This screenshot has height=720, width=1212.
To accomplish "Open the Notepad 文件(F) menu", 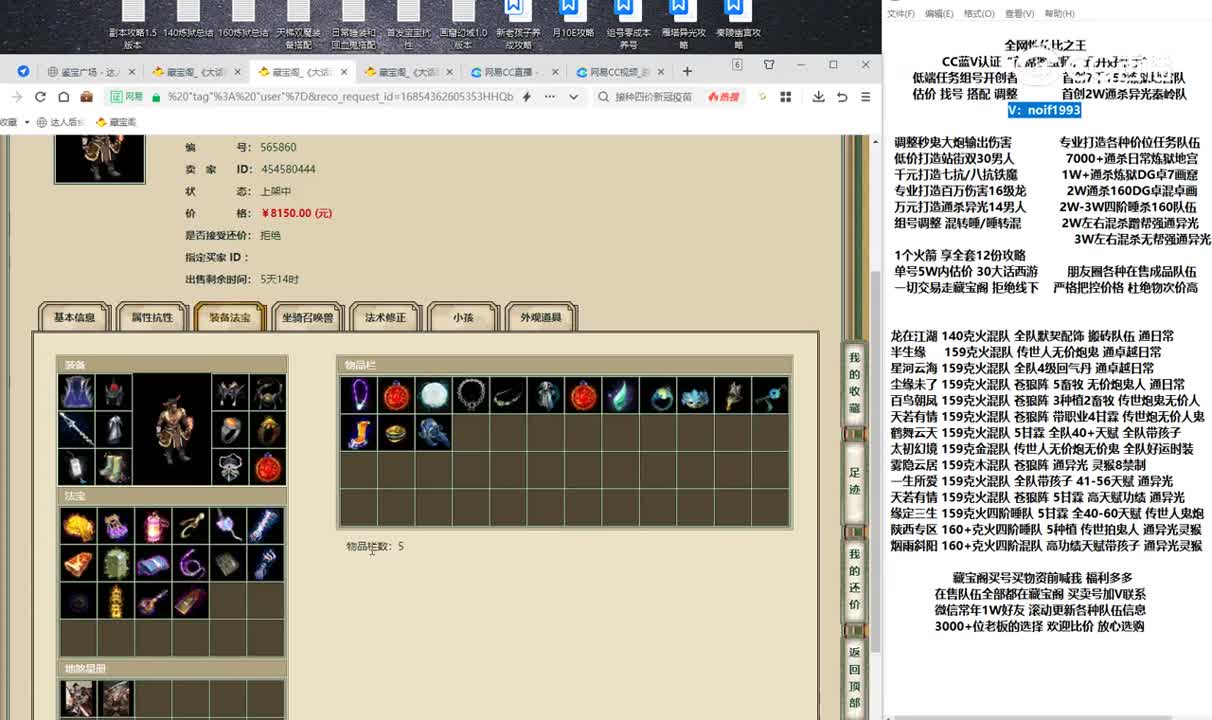I will [900, 14].
